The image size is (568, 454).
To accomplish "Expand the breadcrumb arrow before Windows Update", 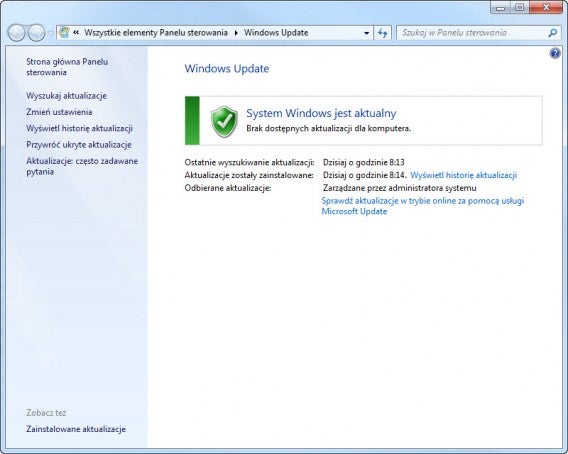I will (x=236, y=33).
